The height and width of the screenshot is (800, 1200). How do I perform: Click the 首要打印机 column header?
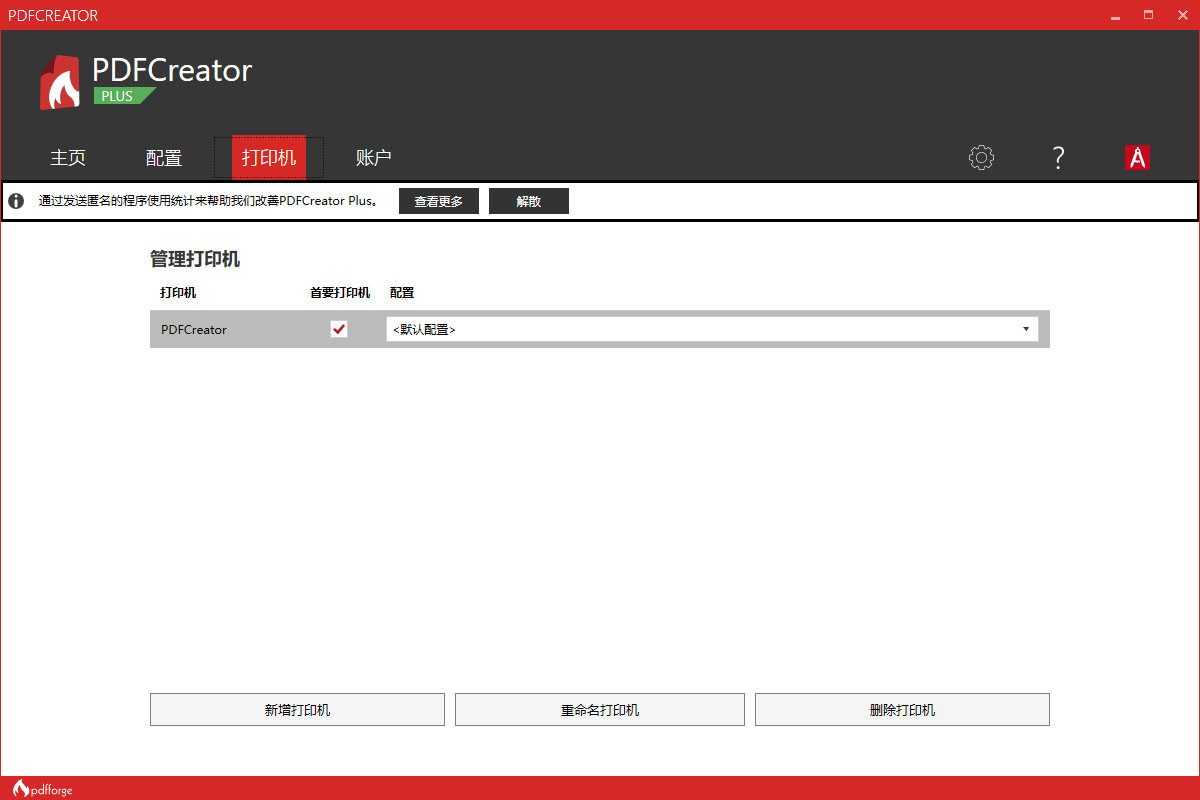coord(340,293)
